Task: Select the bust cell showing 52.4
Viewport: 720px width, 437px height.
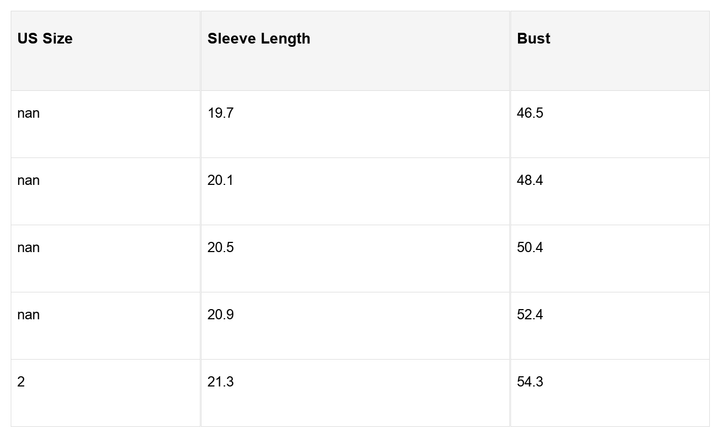Action: pyautogui.click(x=530, y=315)
